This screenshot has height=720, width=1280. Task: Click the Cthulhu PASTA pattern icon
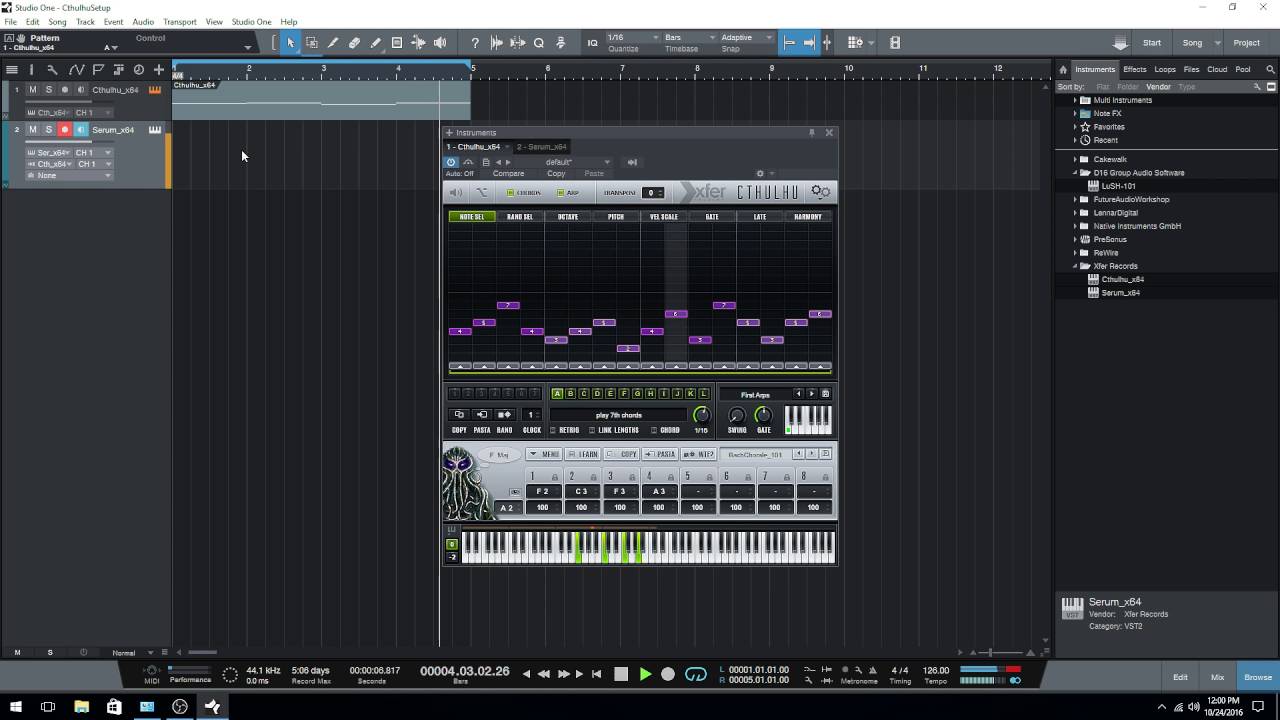pos(481,415)
